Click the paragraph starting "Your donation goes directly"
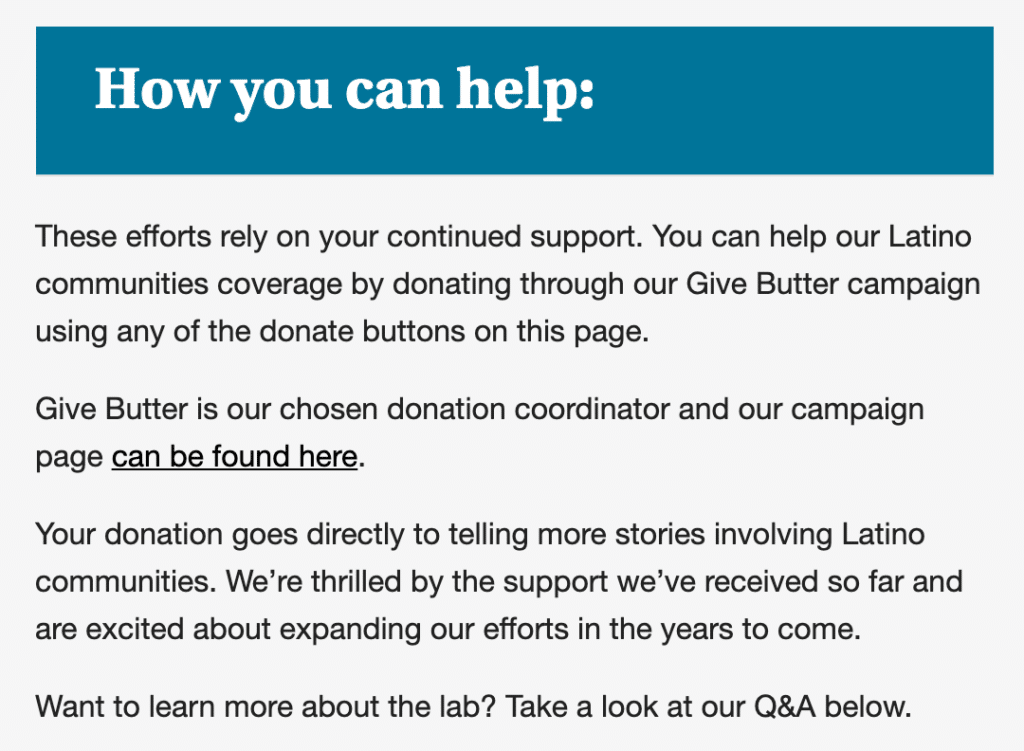Screen dimensions: 1024x751 point(499,581)
